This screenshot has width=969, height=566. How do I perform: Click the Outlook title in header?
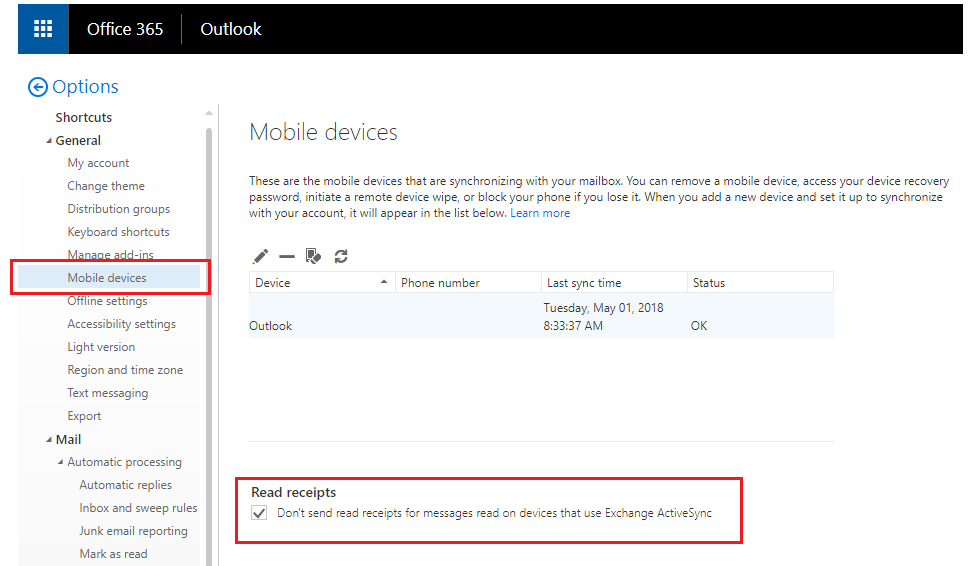coord(231,29)
